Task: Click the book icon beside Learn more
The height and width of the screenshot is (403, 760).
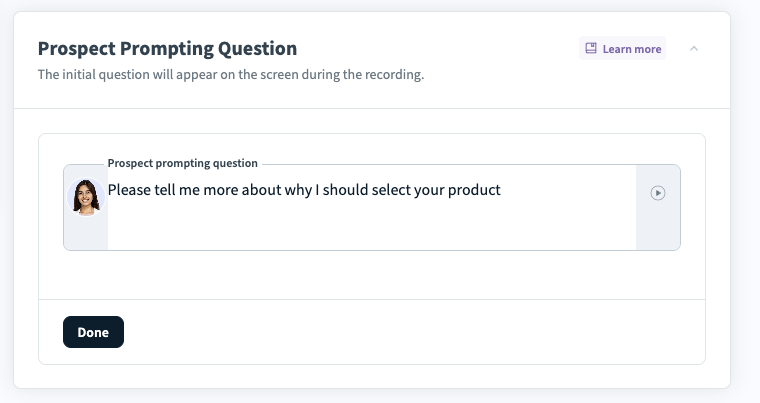Action: (x=591, y=49)
